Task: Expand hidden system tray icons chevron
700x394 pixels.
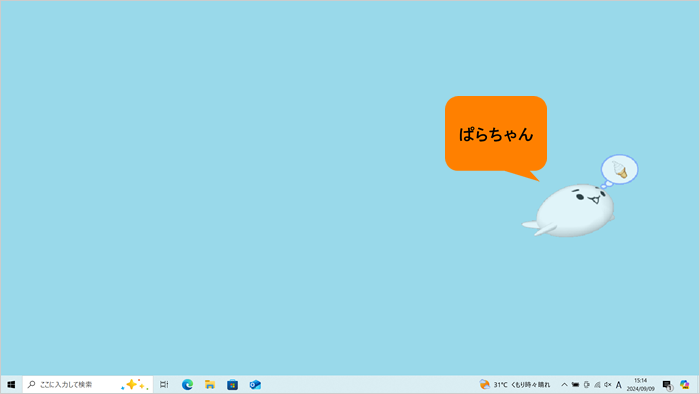Action: click(x=564, y=385)
